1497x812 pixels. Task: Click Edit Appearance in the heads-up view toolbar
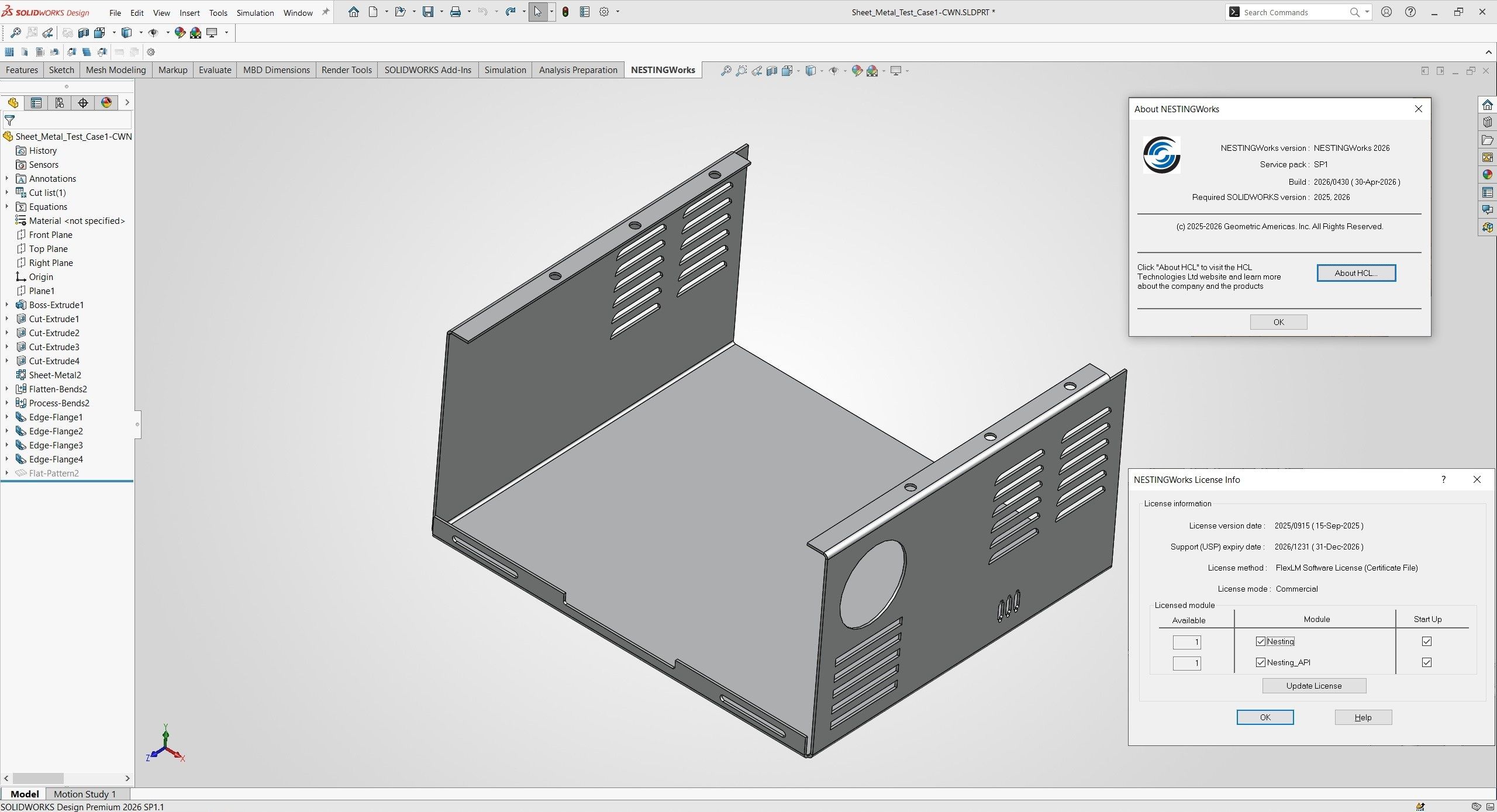[x=857, y=71]
